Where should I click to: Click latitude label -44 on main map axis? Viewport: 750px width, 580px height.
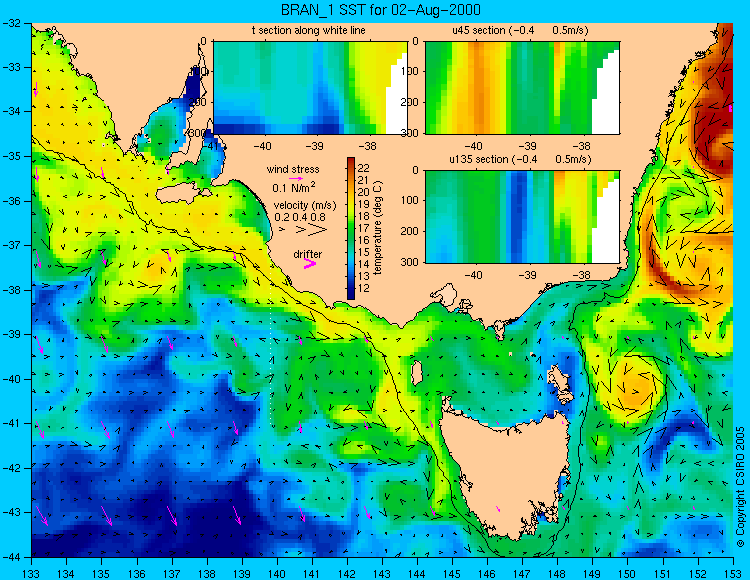pos(11,557)
